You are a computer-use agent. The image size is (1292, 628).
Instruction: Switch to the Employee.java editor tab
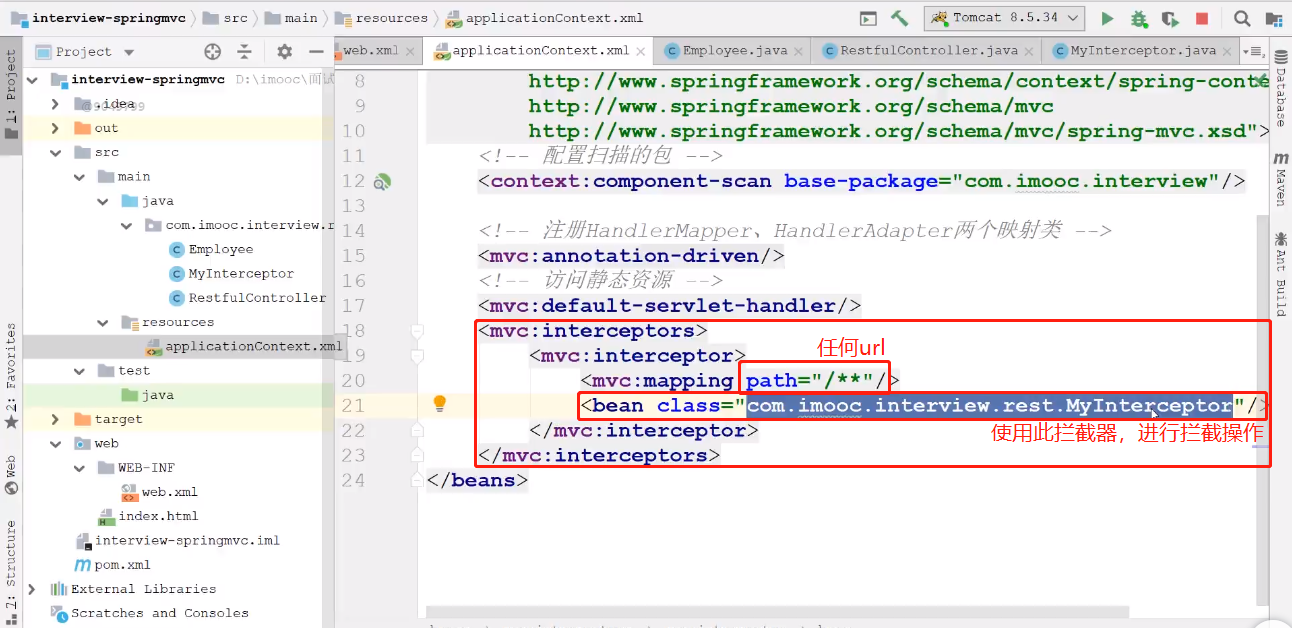click(734, 50)
